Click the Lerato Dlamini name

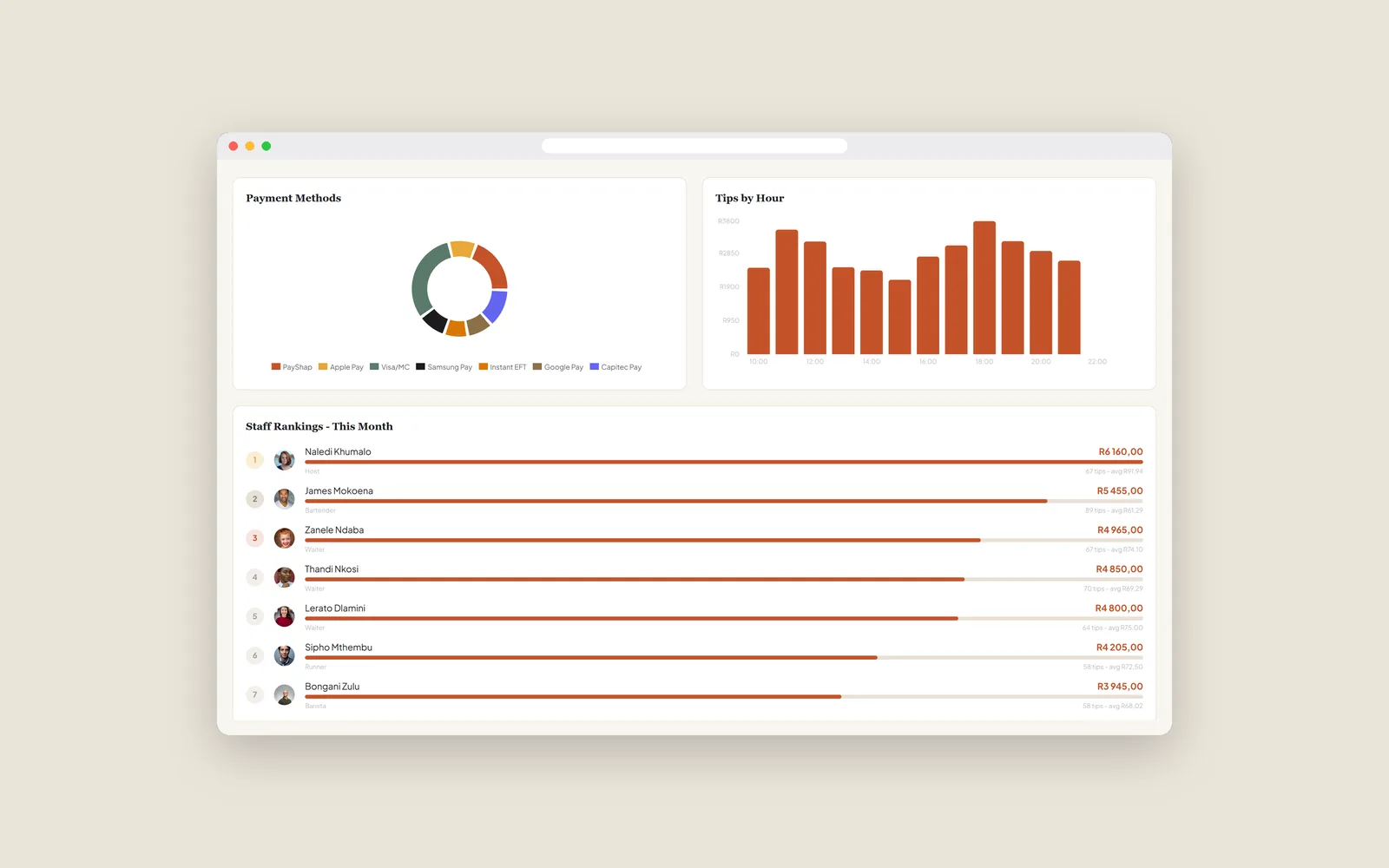[x=335, y=608]
